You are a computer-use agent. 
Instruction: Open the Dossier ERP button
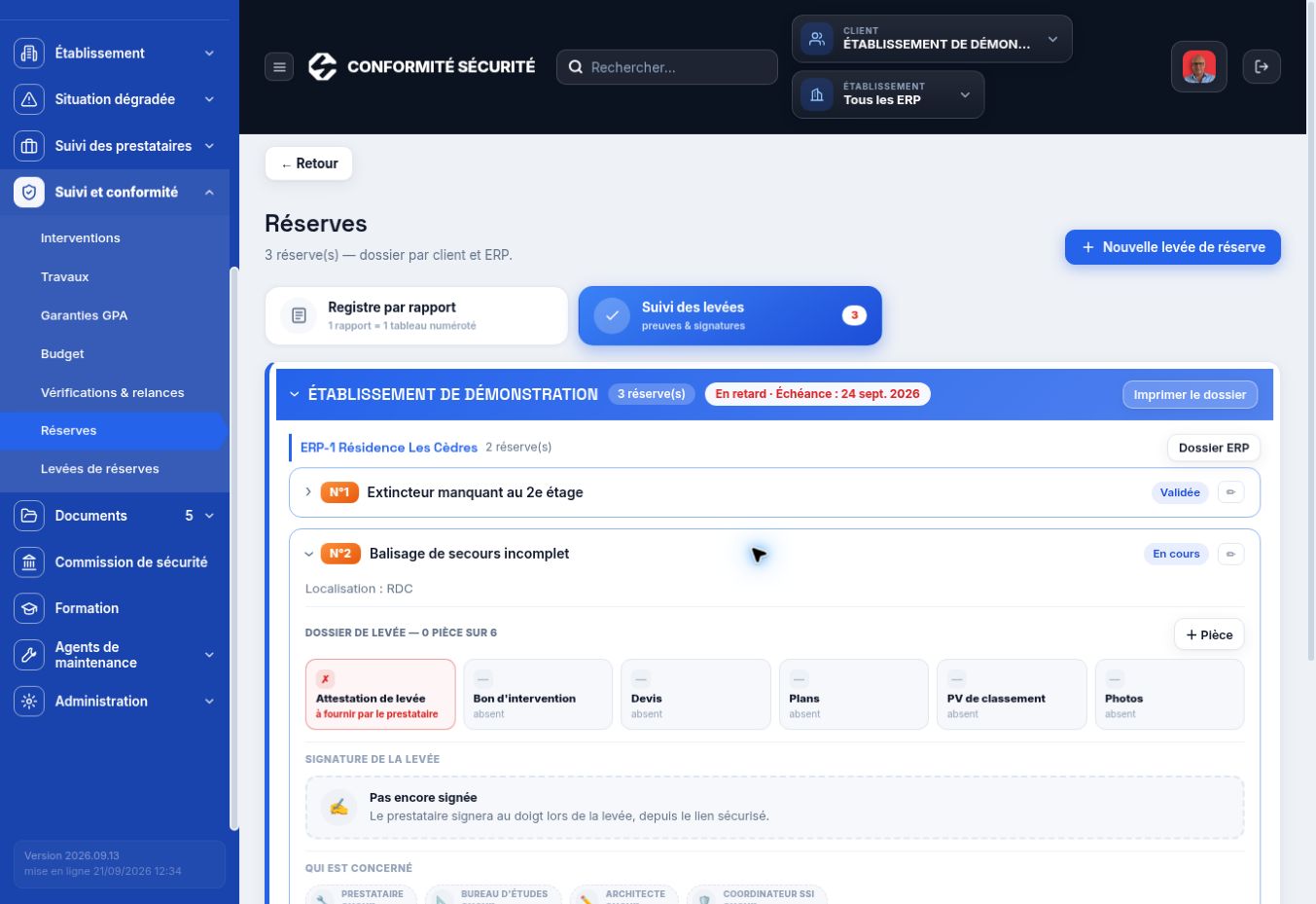pyautogui.click(x=1214, y=448)
